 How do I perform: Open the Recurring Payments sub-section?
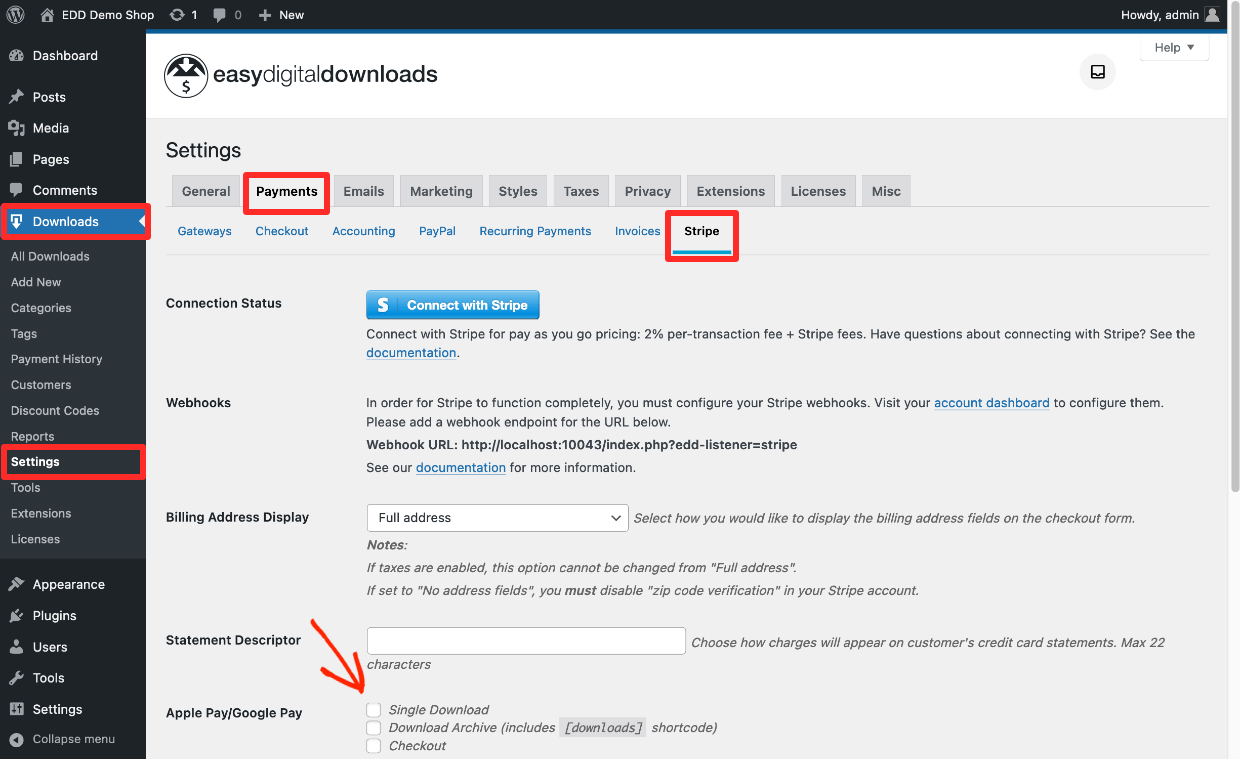coord(535,231)
